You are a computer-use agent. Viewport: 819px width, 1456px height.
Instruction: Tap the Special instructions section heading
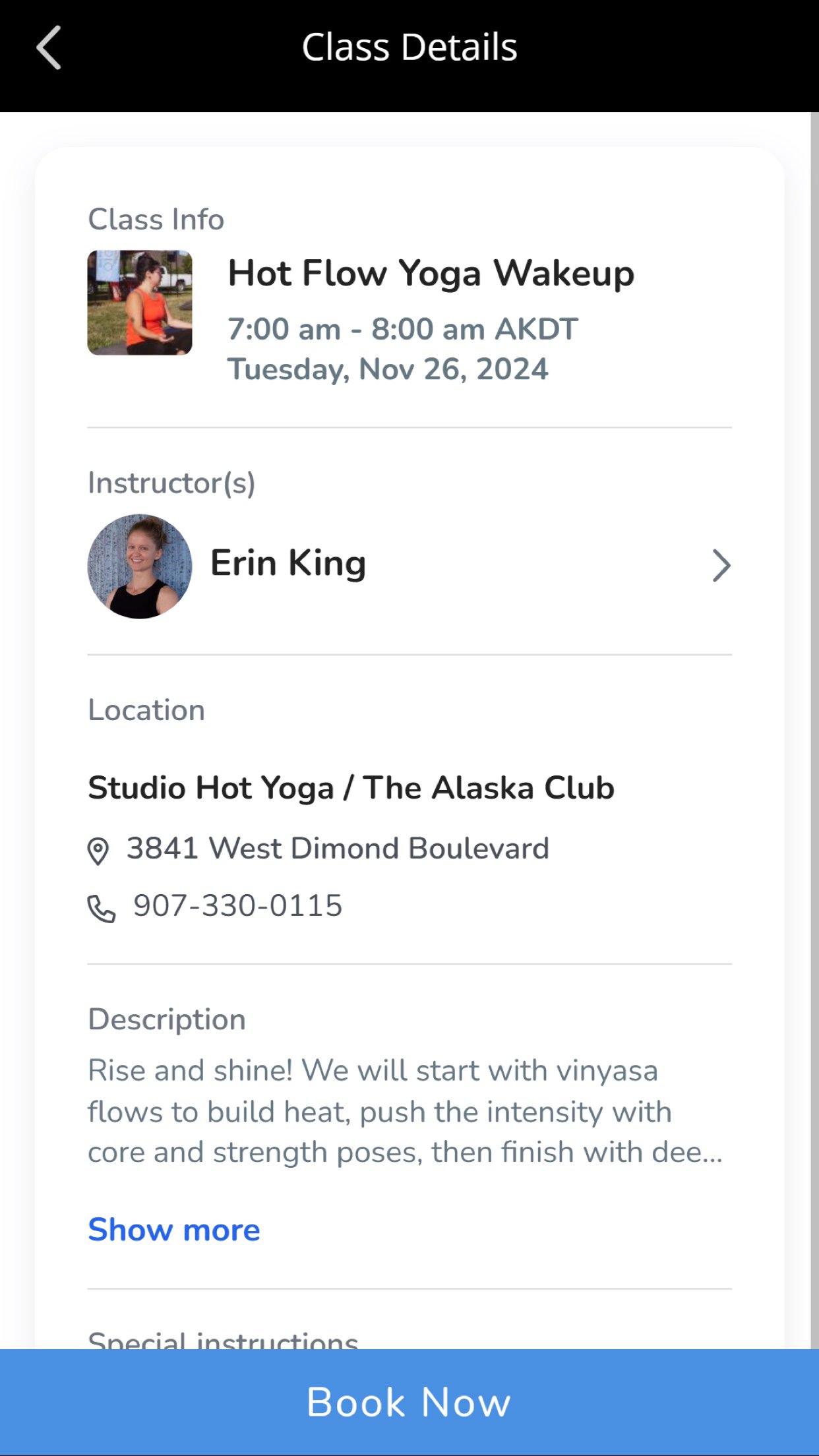pyautogui.click(x=223, y=1339)
